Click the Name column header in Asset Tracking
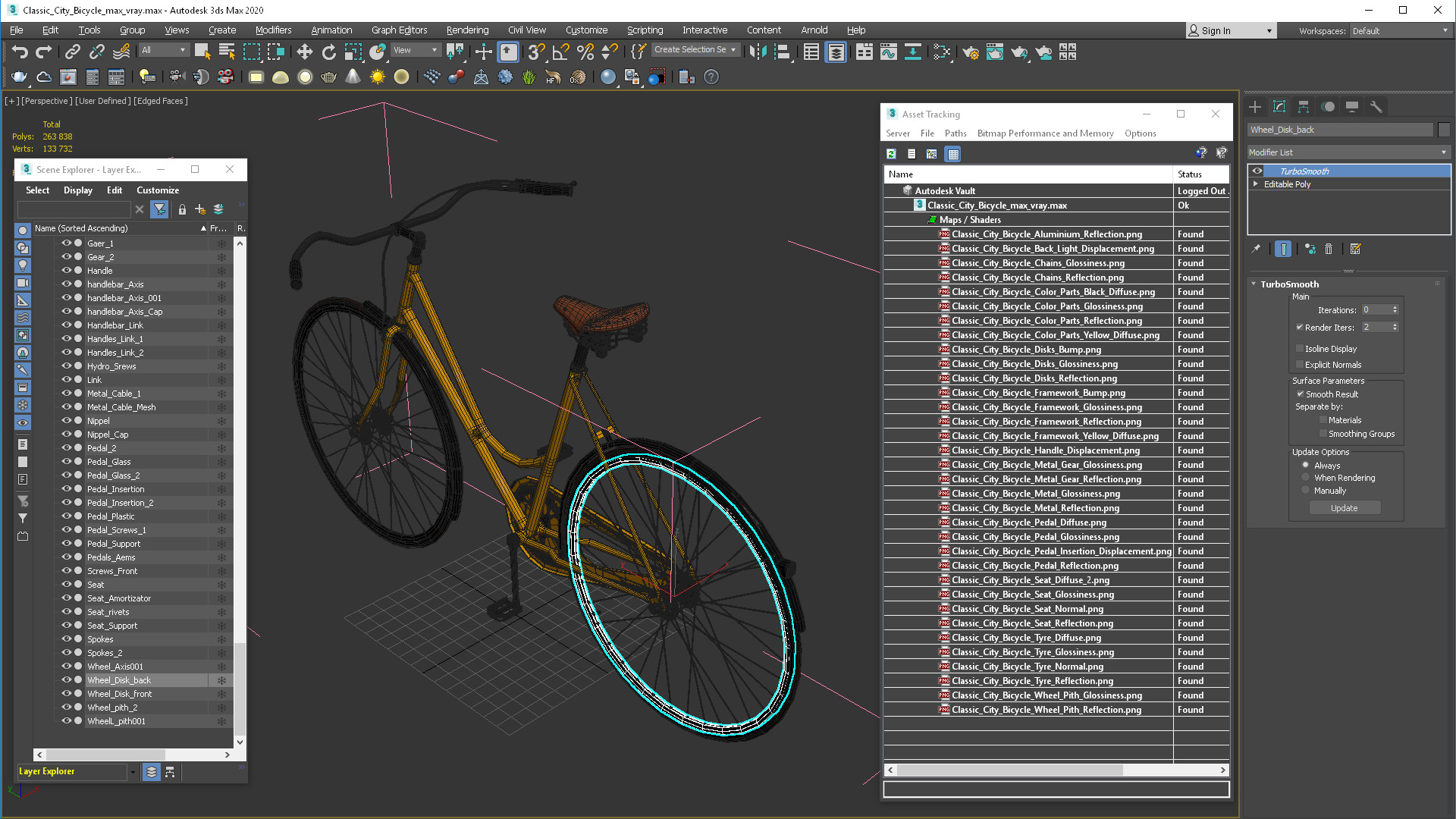1456x819 pixels. [1028, 174]
